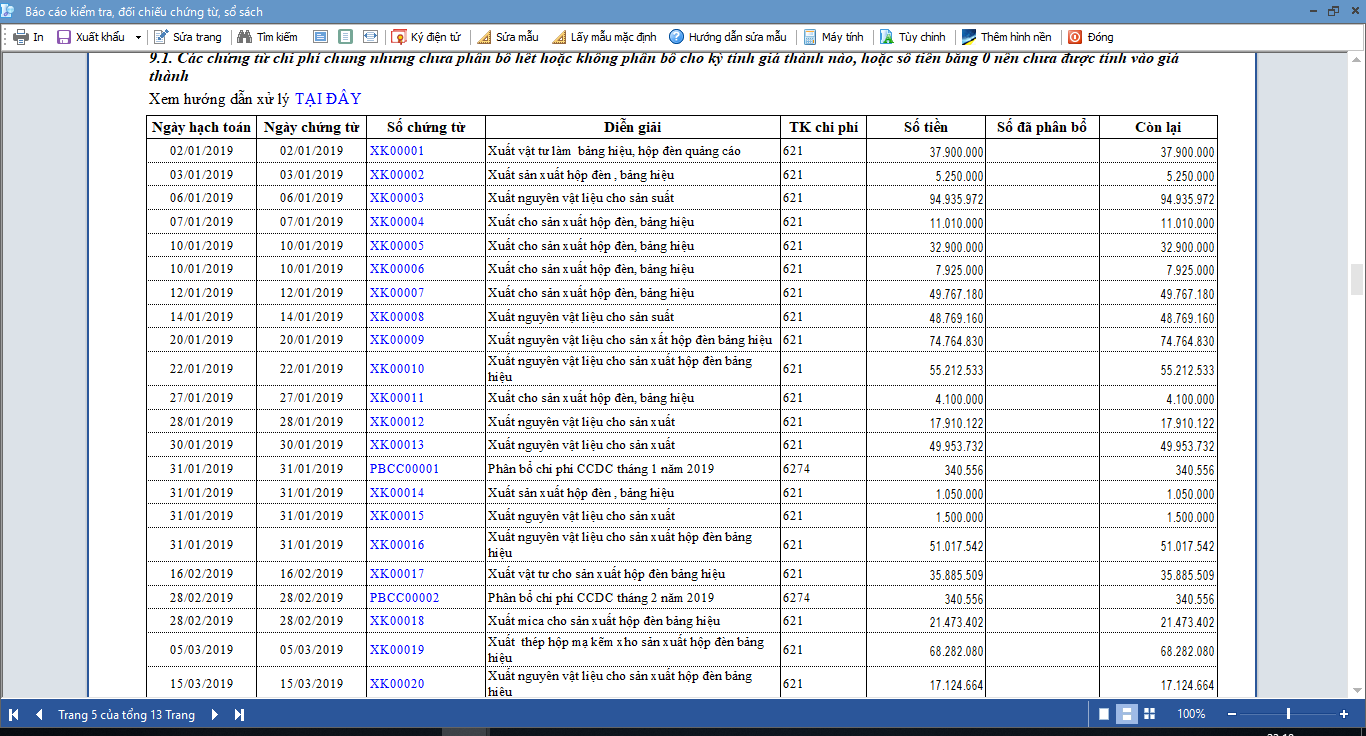Open Tìm kiếm binoculars search
This screenshot has height=736, width=1366.
[x=267, y=37]
